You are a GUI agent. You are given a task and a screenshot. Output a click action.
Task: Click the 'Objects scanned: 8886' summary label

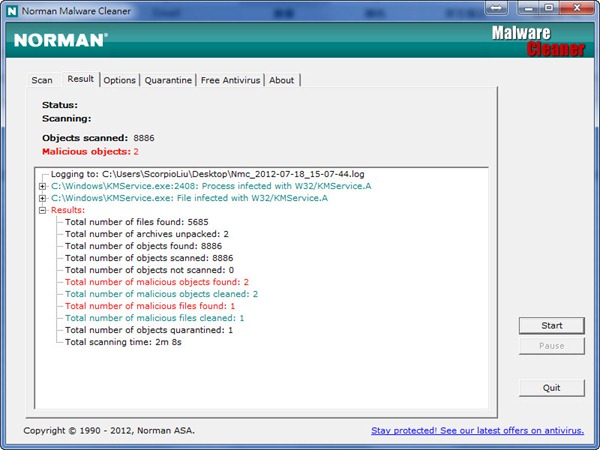pyautogui.click(x=98, y=138)
